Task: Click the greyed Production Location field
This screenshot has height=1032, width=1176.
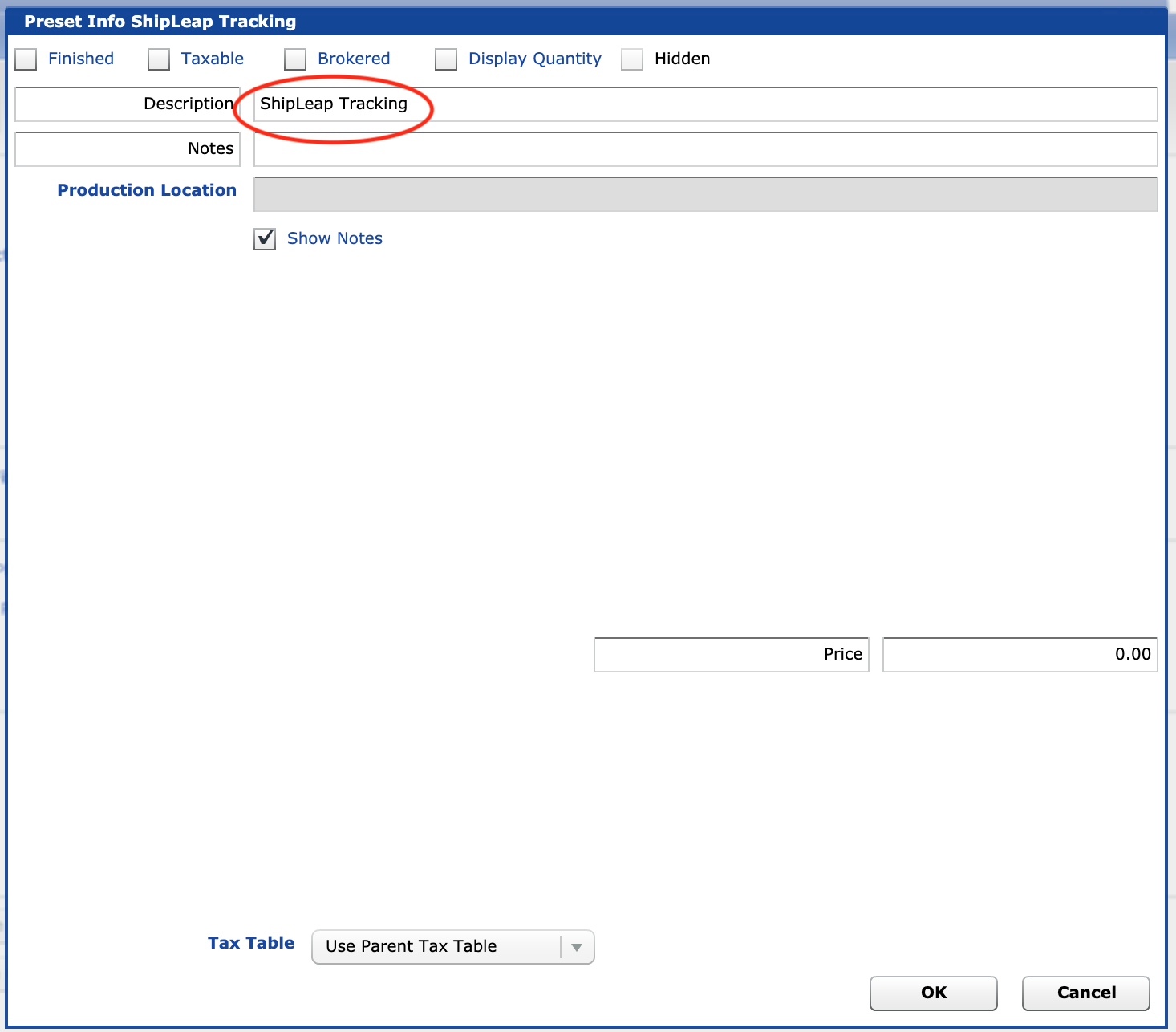Action: [706, 194]
